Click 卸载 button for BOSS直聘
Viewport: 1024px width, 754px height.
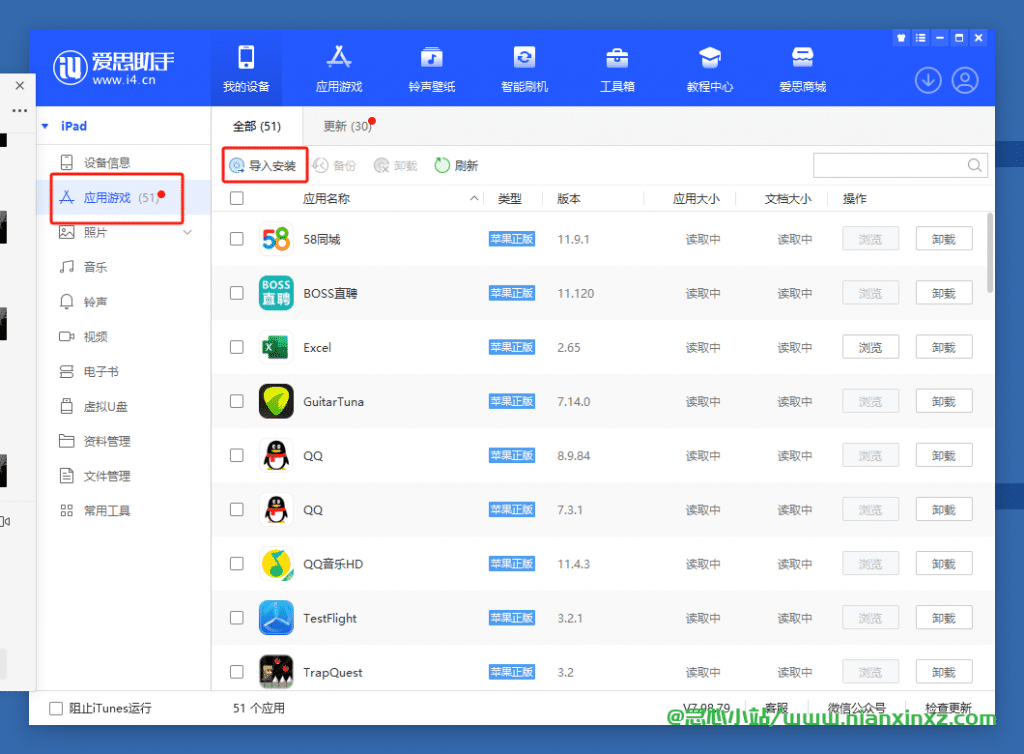click(x=944, y=293)
